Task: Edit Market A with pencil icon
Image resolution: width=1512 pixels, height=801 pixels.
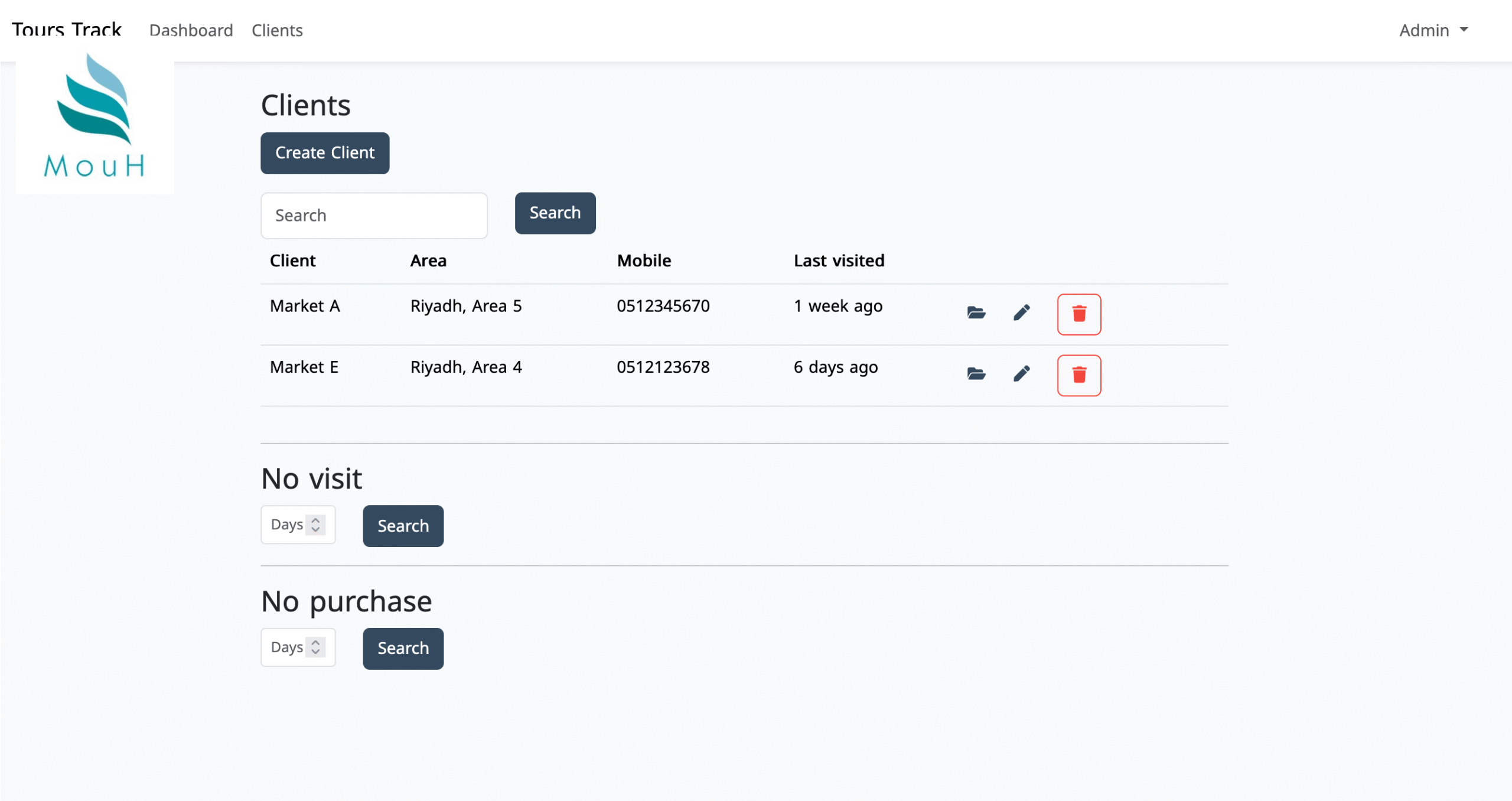Action: point(1022,312)
